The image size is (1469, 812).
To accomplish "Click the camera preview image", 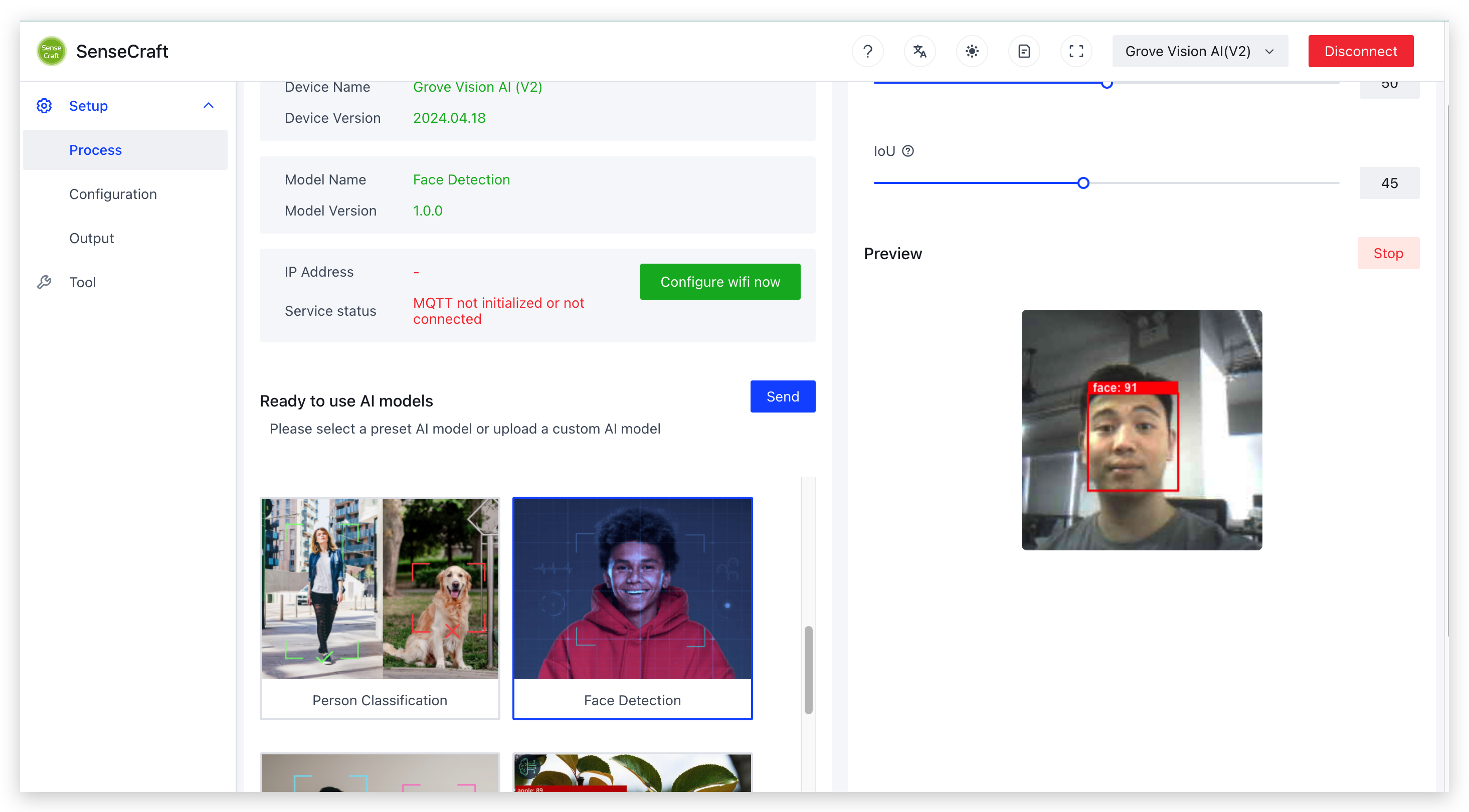I will 1141,430.
